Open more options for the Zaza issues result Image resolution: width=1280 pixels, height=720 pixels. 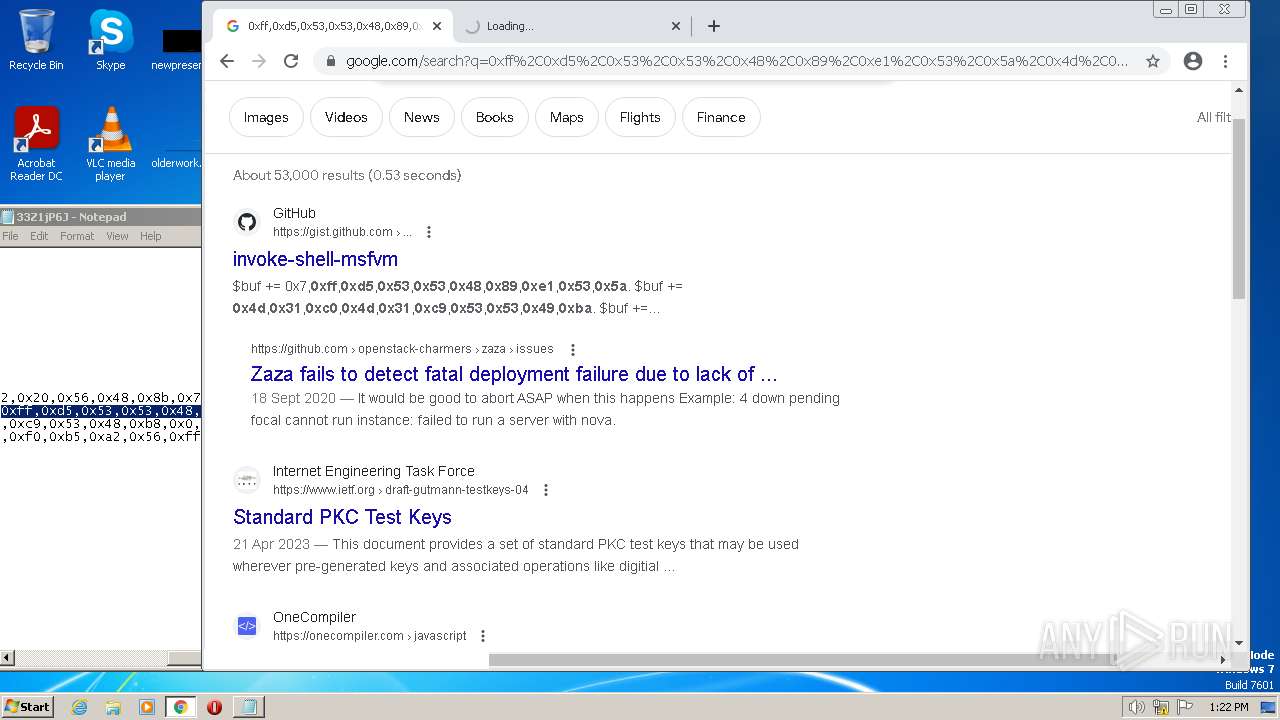click(x=573, y=350)
